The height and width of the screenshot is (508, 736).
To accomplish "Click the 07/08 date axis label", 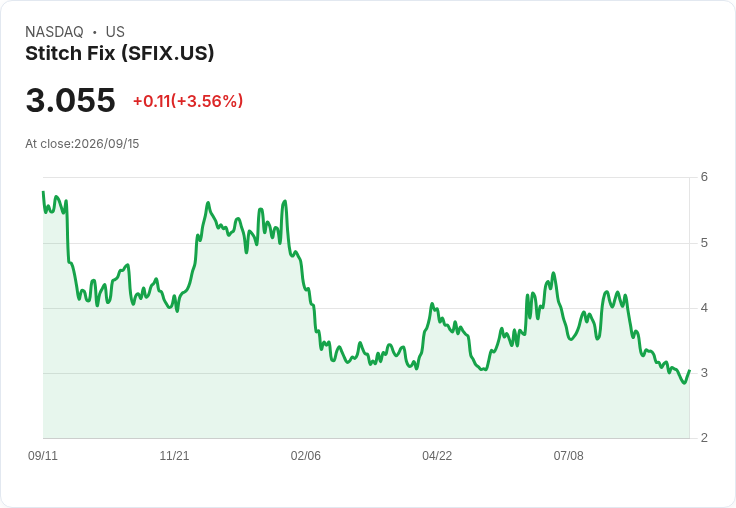I will (x=568, y=456).
